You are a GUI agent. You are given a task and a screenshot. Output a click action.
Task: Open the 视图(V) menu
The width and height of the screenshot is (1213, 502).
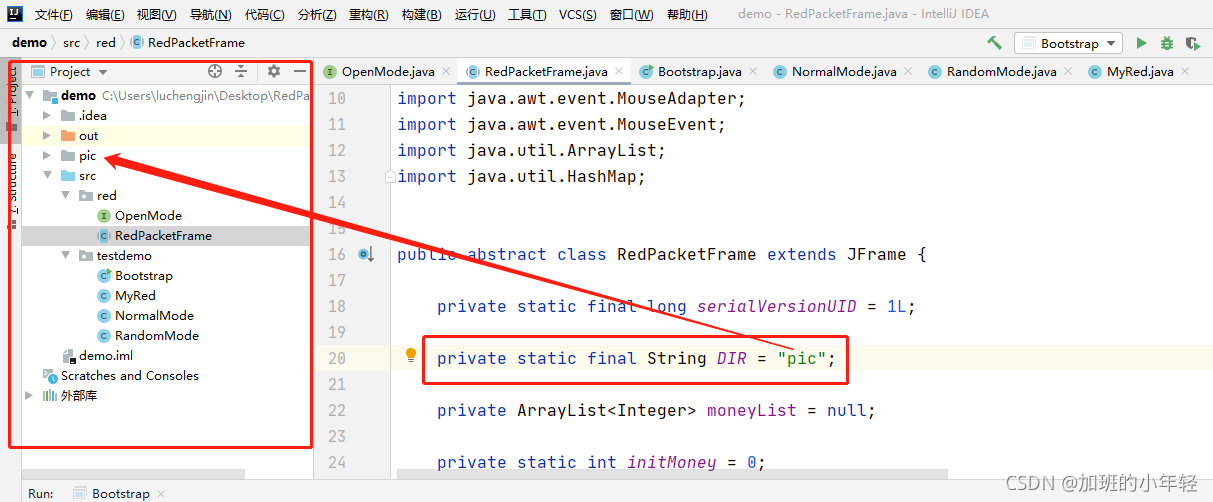click(x=157, y=15)
